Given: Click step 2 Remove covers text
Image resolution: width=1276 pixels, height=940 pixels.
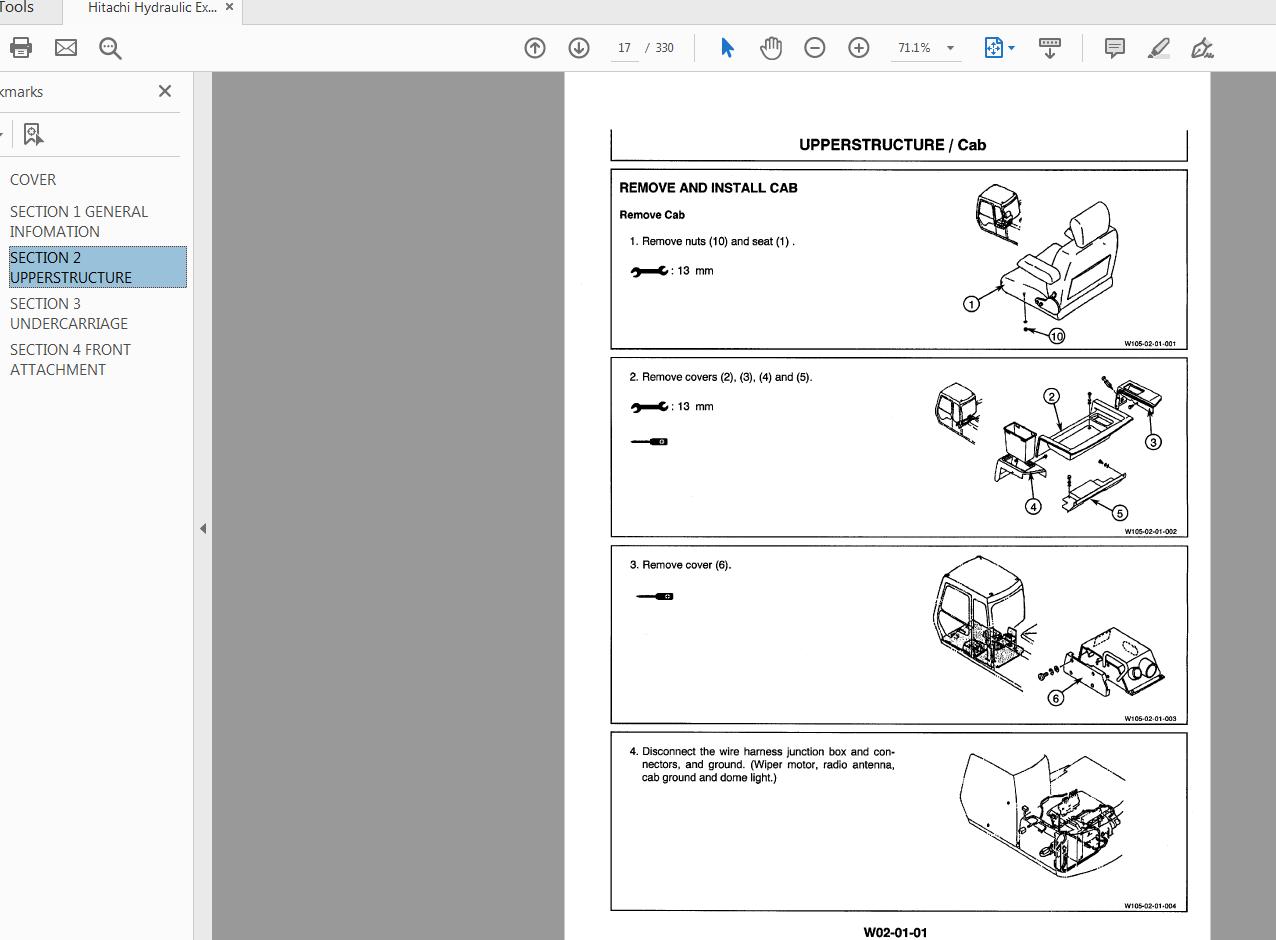Looking at the screenshot, I should [x=721, y=377].
